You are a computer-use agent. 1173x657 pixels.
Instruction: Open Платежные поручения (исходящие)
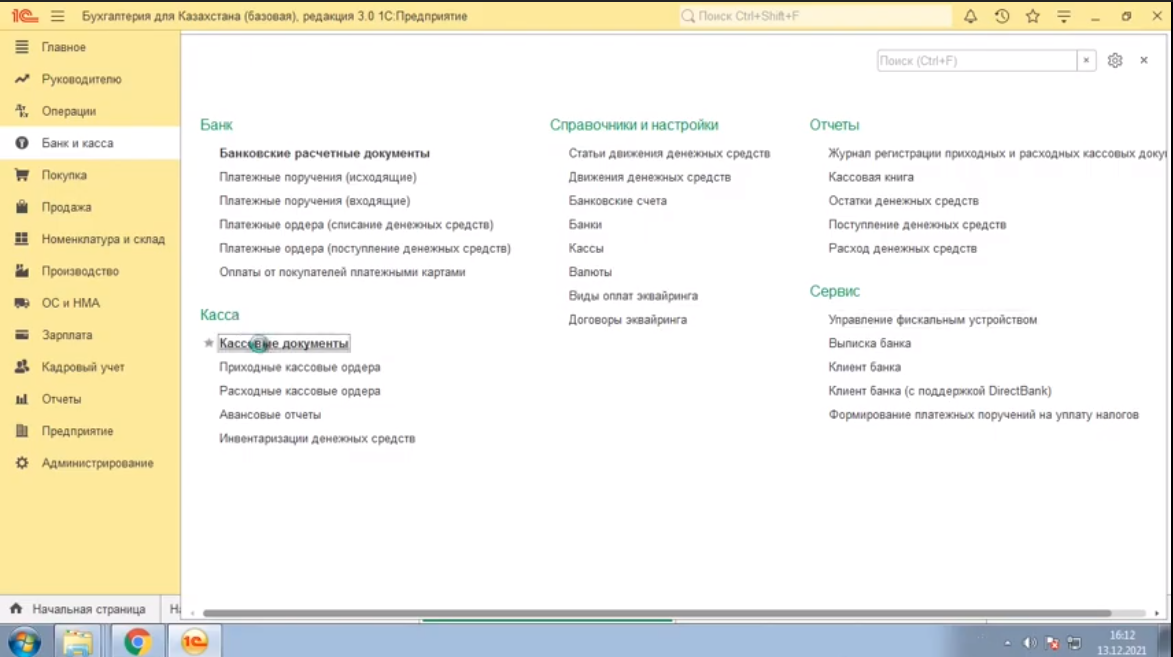[317, 177]
